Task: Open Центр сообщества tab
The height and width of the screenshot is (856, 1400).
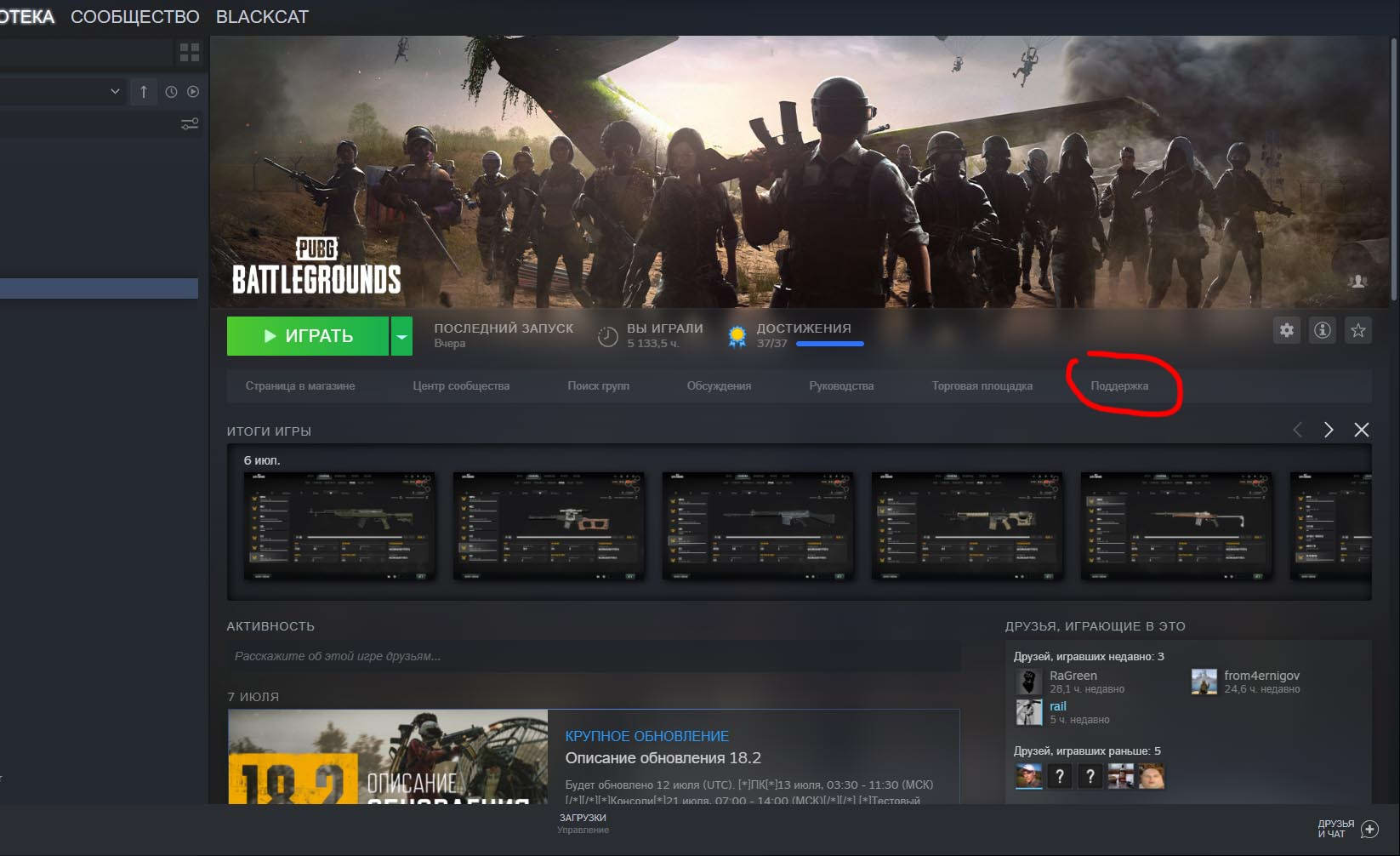Action: tap(461, 386)
